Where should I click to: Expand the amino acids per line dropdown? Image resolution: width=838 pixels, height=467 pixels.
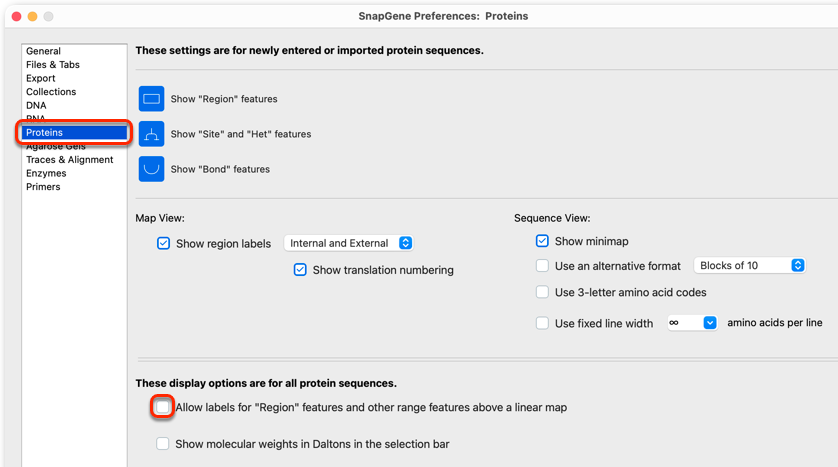point(692,323)
